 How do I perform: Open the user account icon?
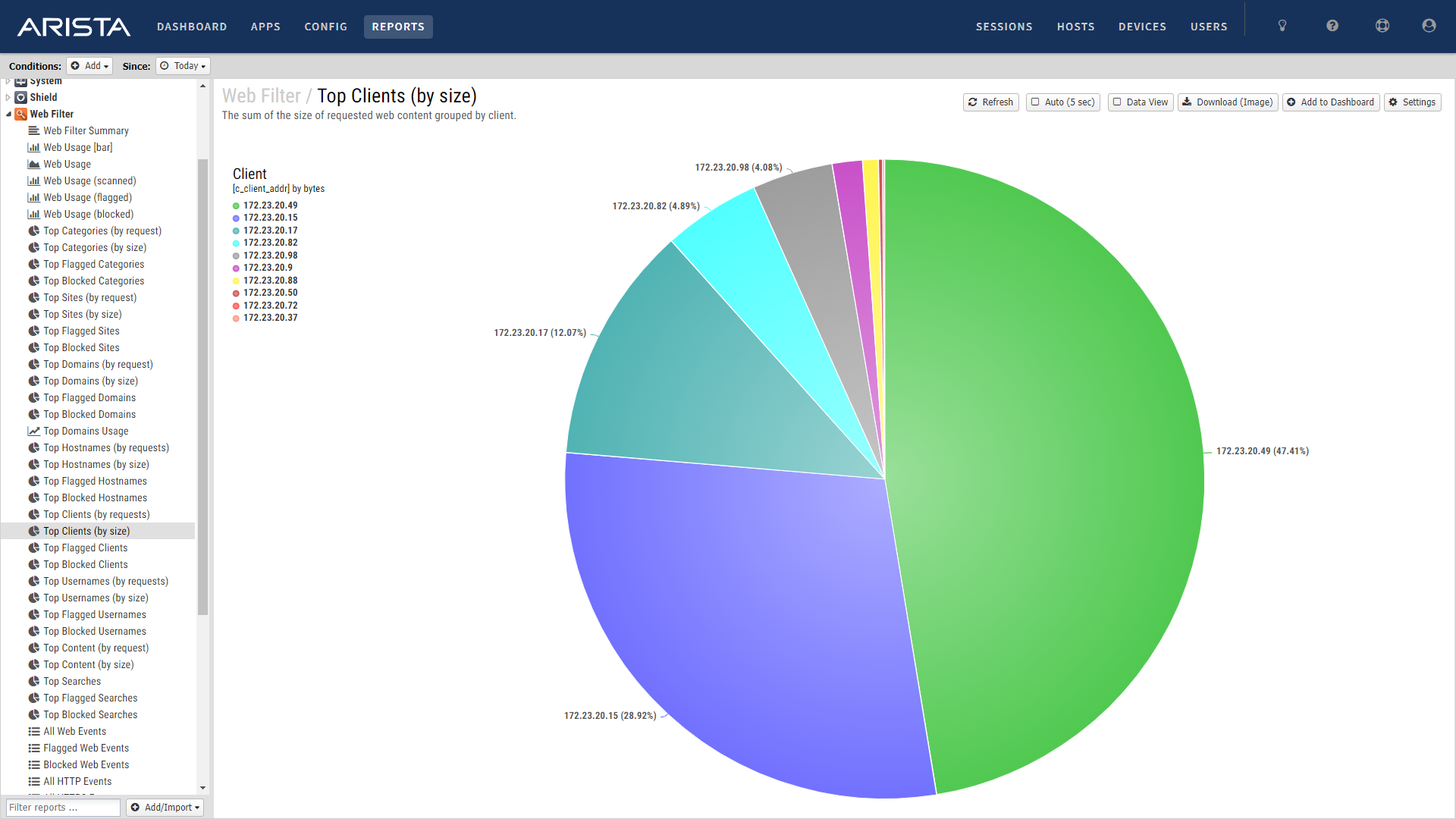tap(1429, 26)
